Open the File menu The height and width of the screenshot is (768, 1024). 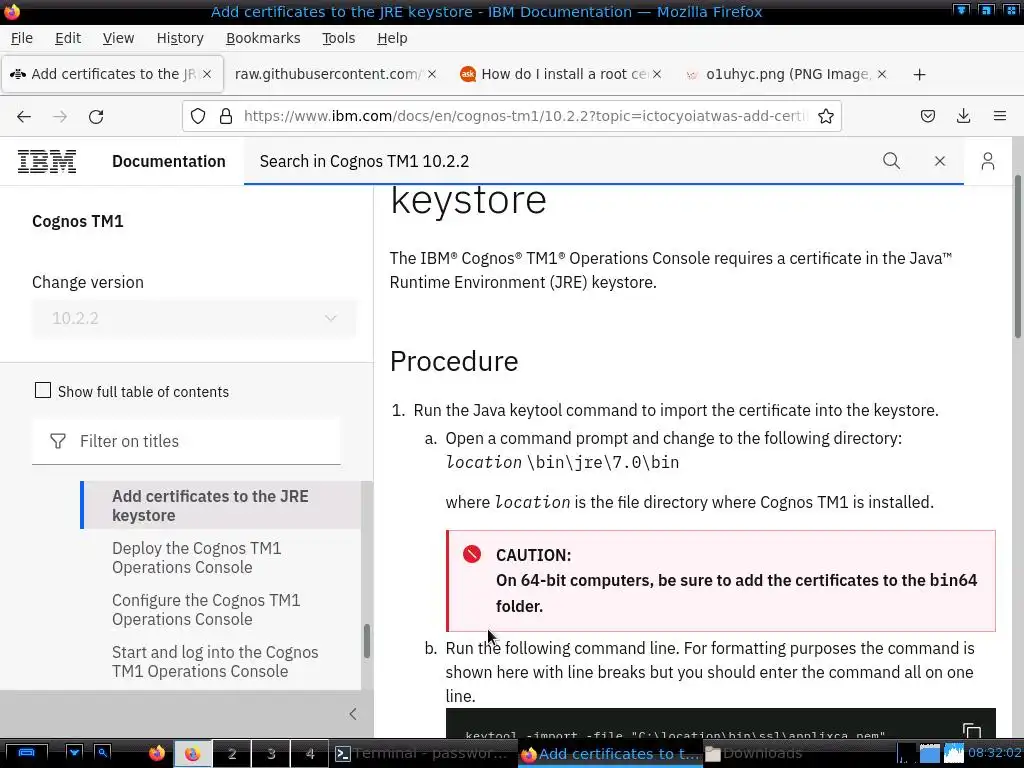(x=22, y=39)
